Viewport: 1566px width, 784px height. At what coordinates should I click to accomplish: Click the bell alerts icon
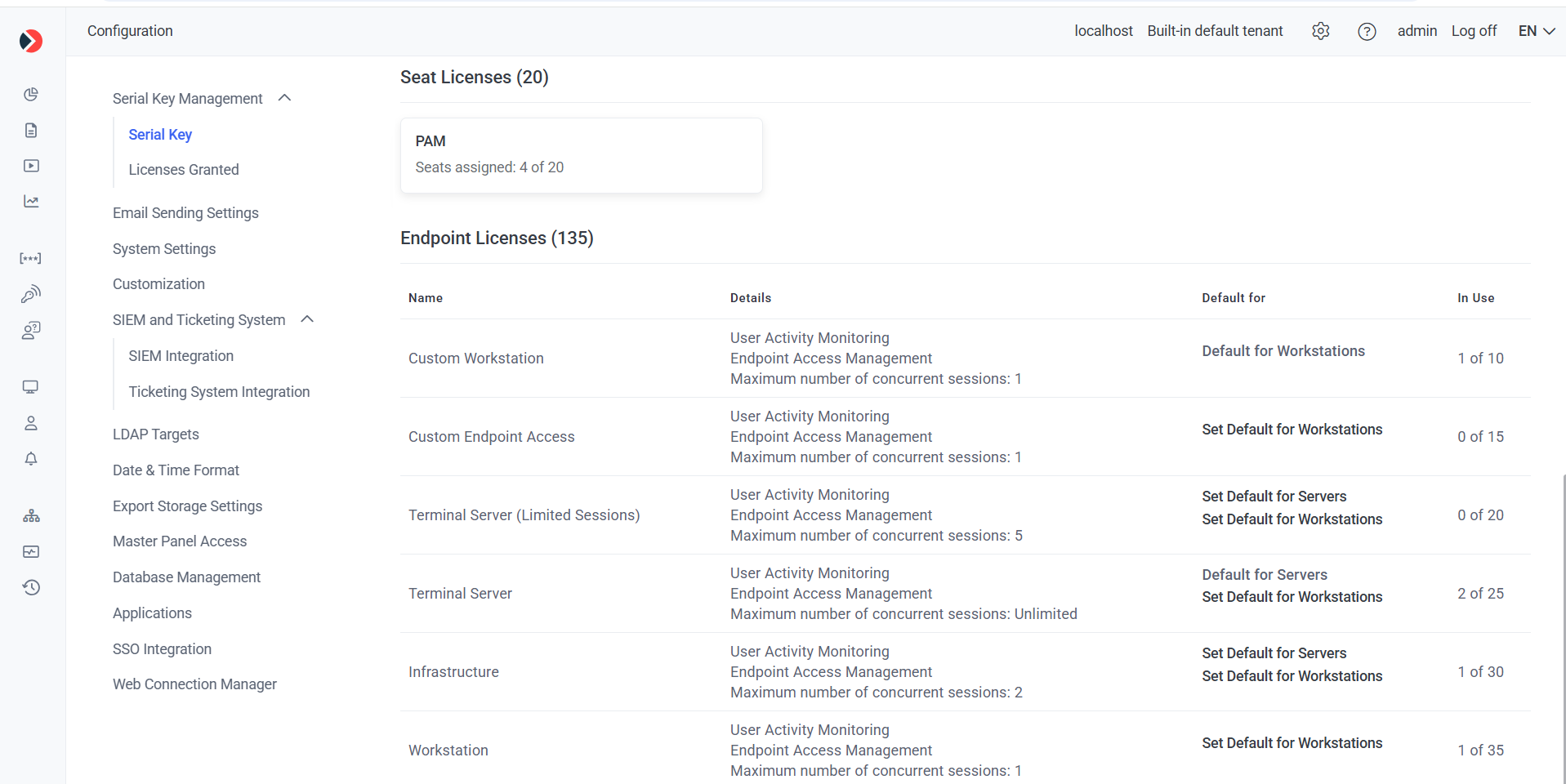pyautogui.click(x=31, y=459)
